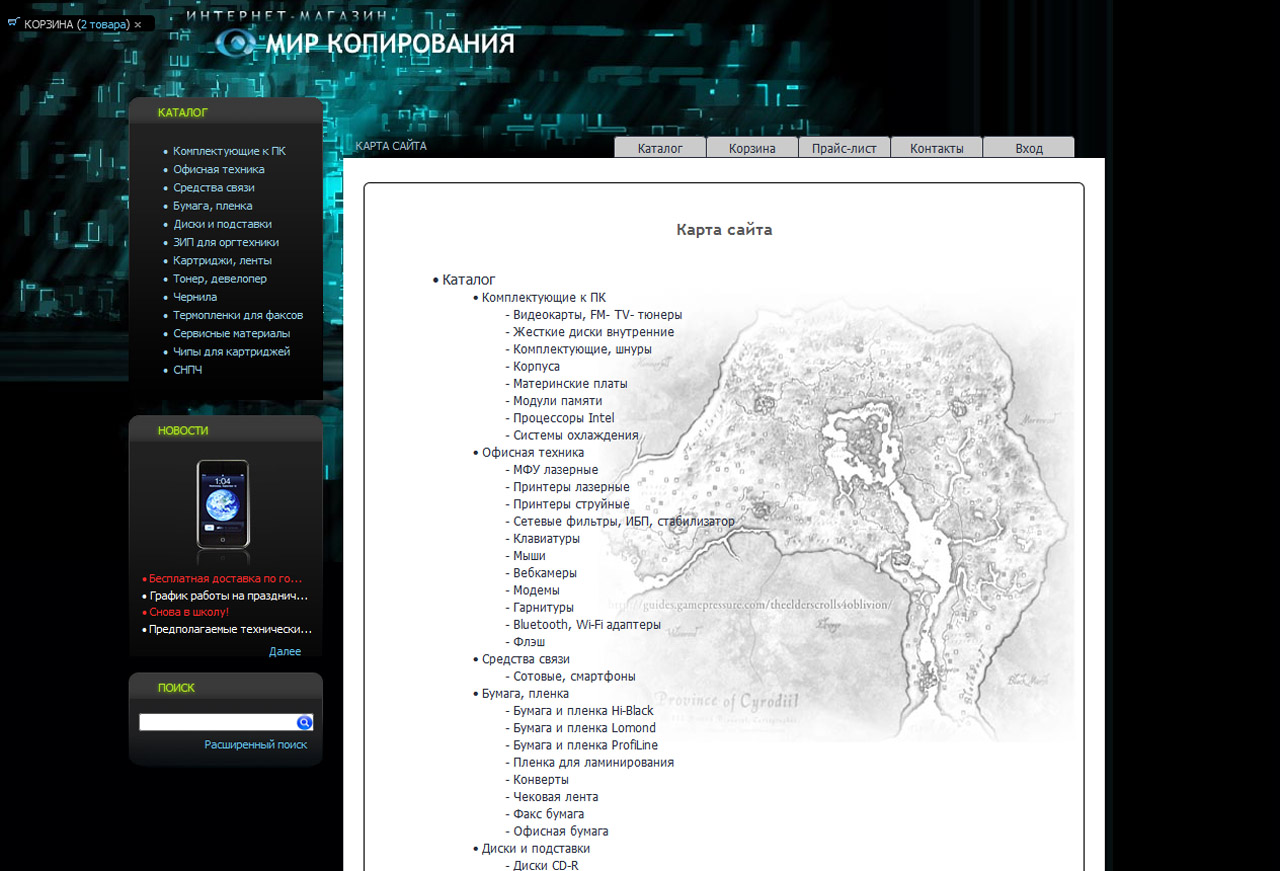The image size is (1280, 871).
Task: Open the Мыши site map entry
Action: (529, 556)
